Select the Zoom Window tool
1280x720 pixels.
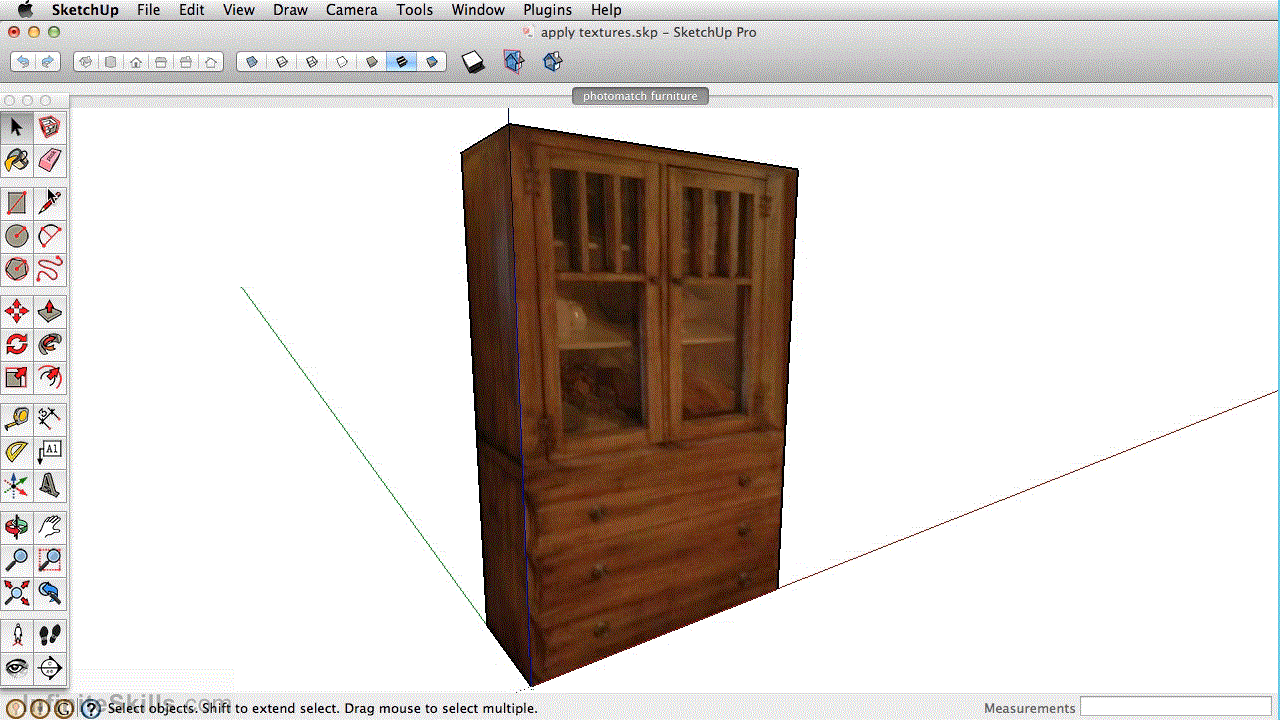coord(50,560)
